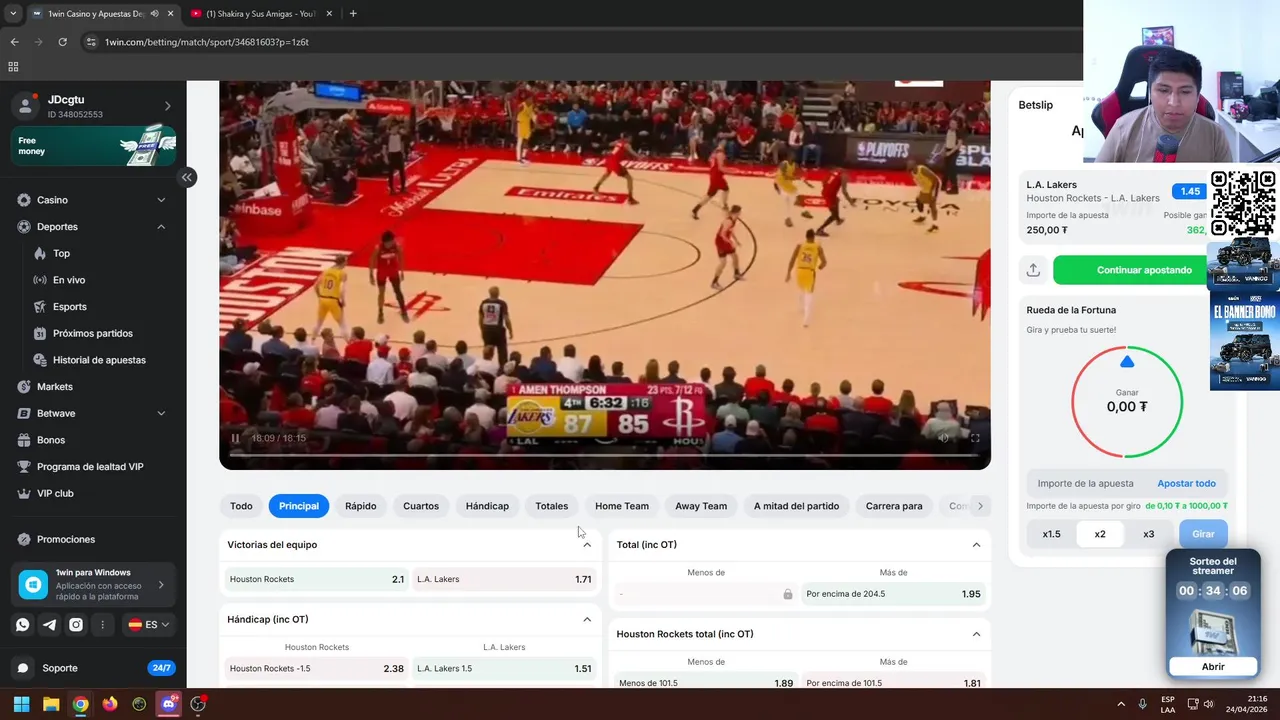Image resolution: width=1280 pixels, height=720 pixels.
Task: Select the Cuartos market tab
Action: pos(421,506)
